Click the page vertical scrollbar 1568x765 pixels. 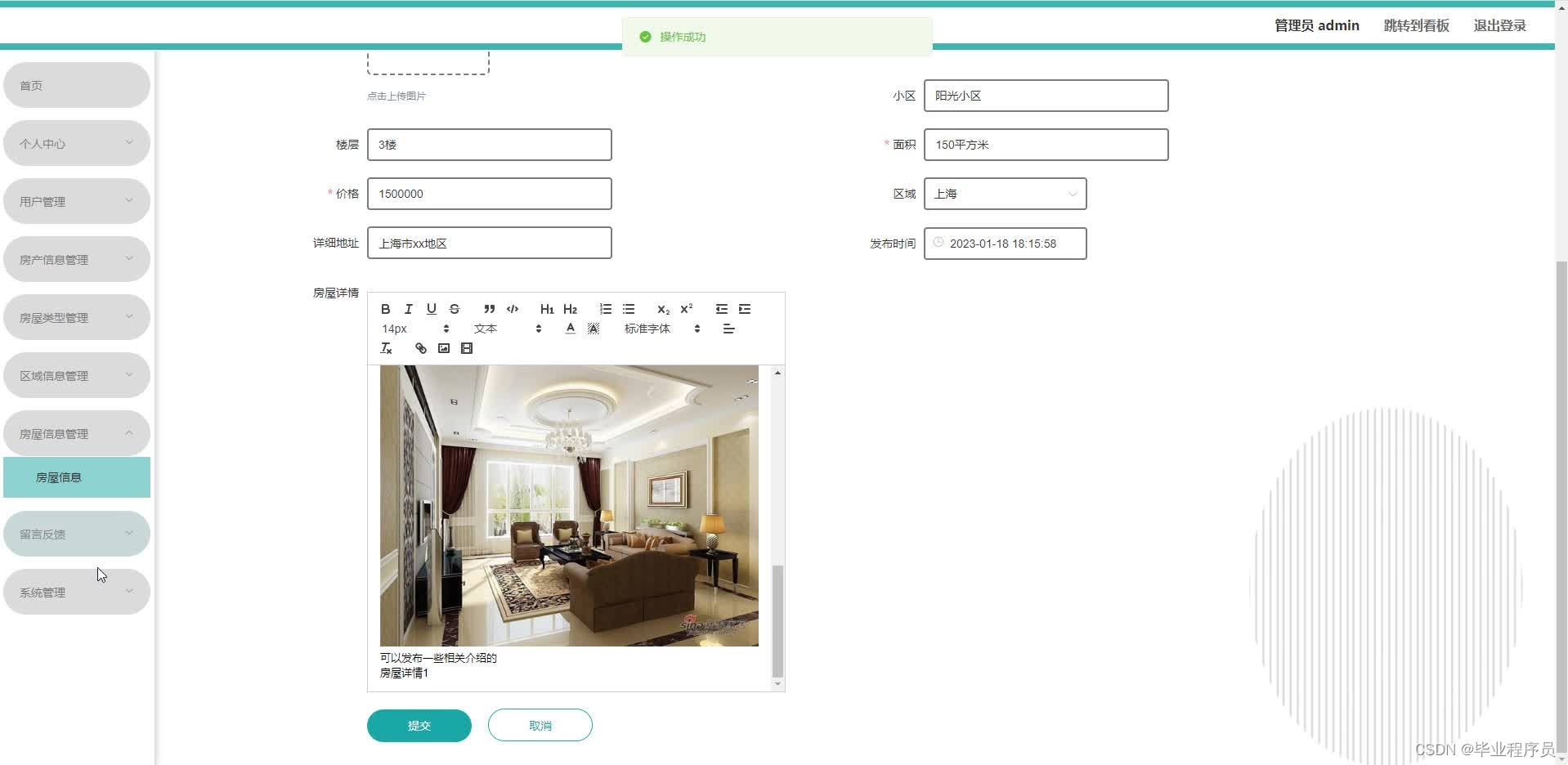click(x=1561, y=507)
